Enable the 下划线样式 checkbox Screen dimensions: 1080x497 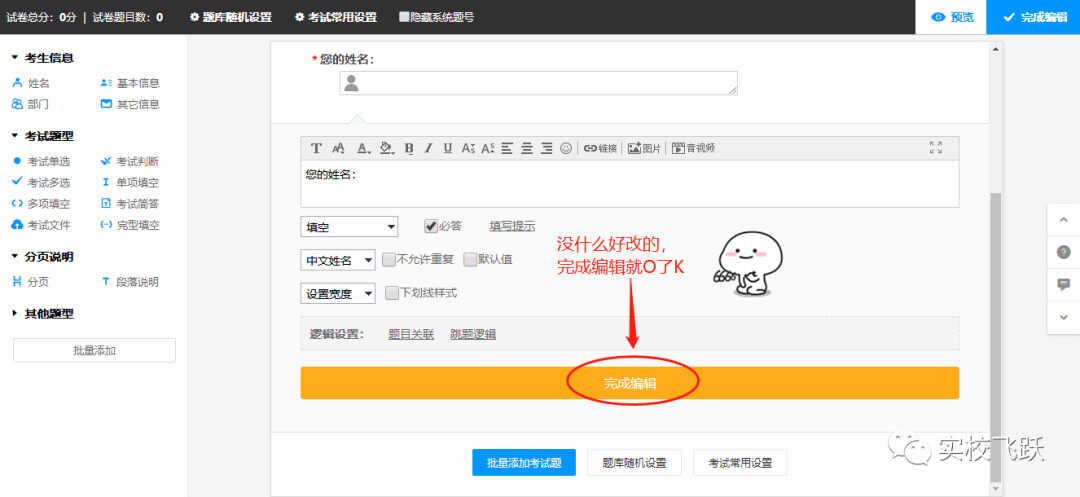(x=392, y=293)
